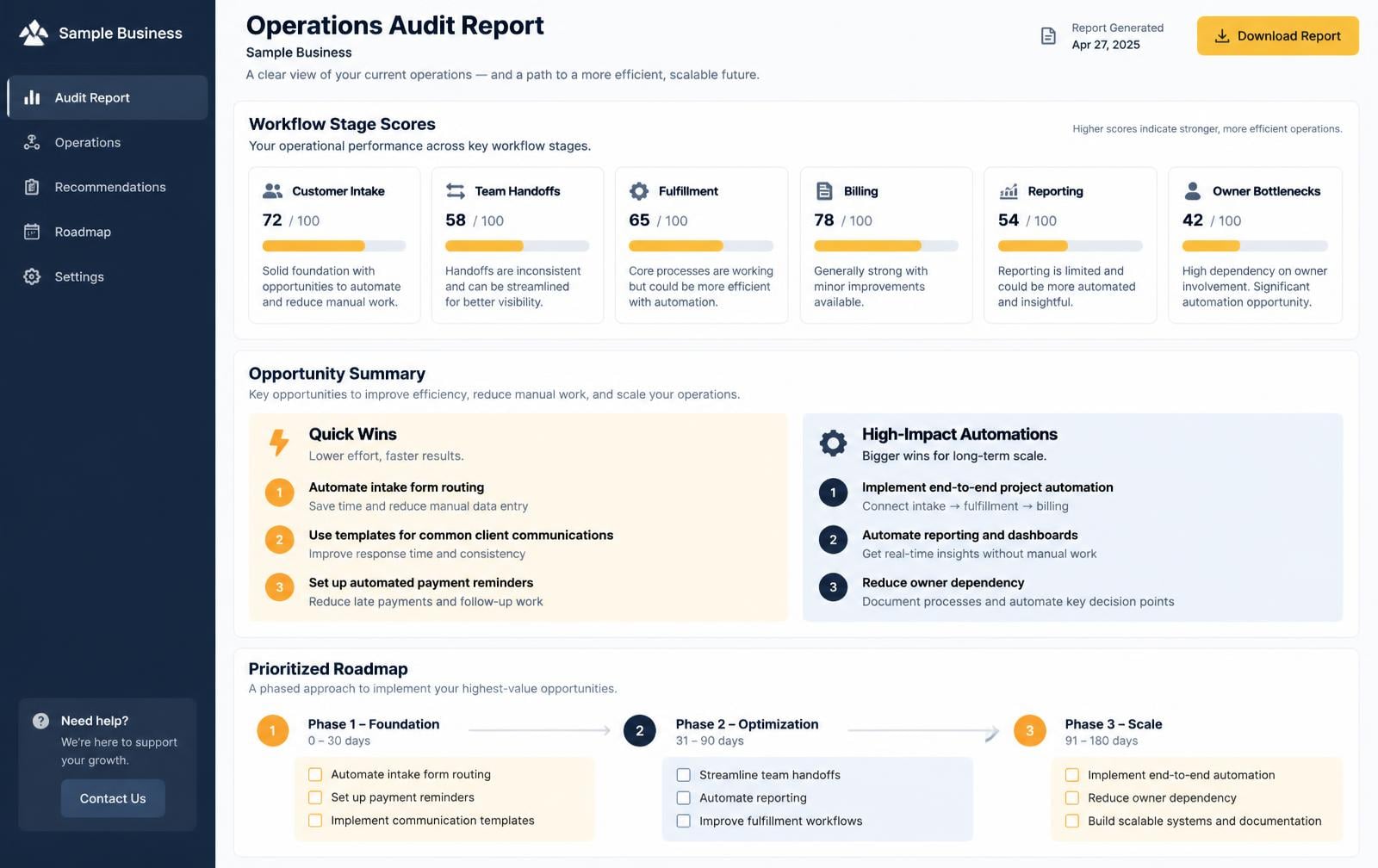Click the Owner Bottlenecks person icon
This screenshot has height=868, width=1378.
point(1193,191)
